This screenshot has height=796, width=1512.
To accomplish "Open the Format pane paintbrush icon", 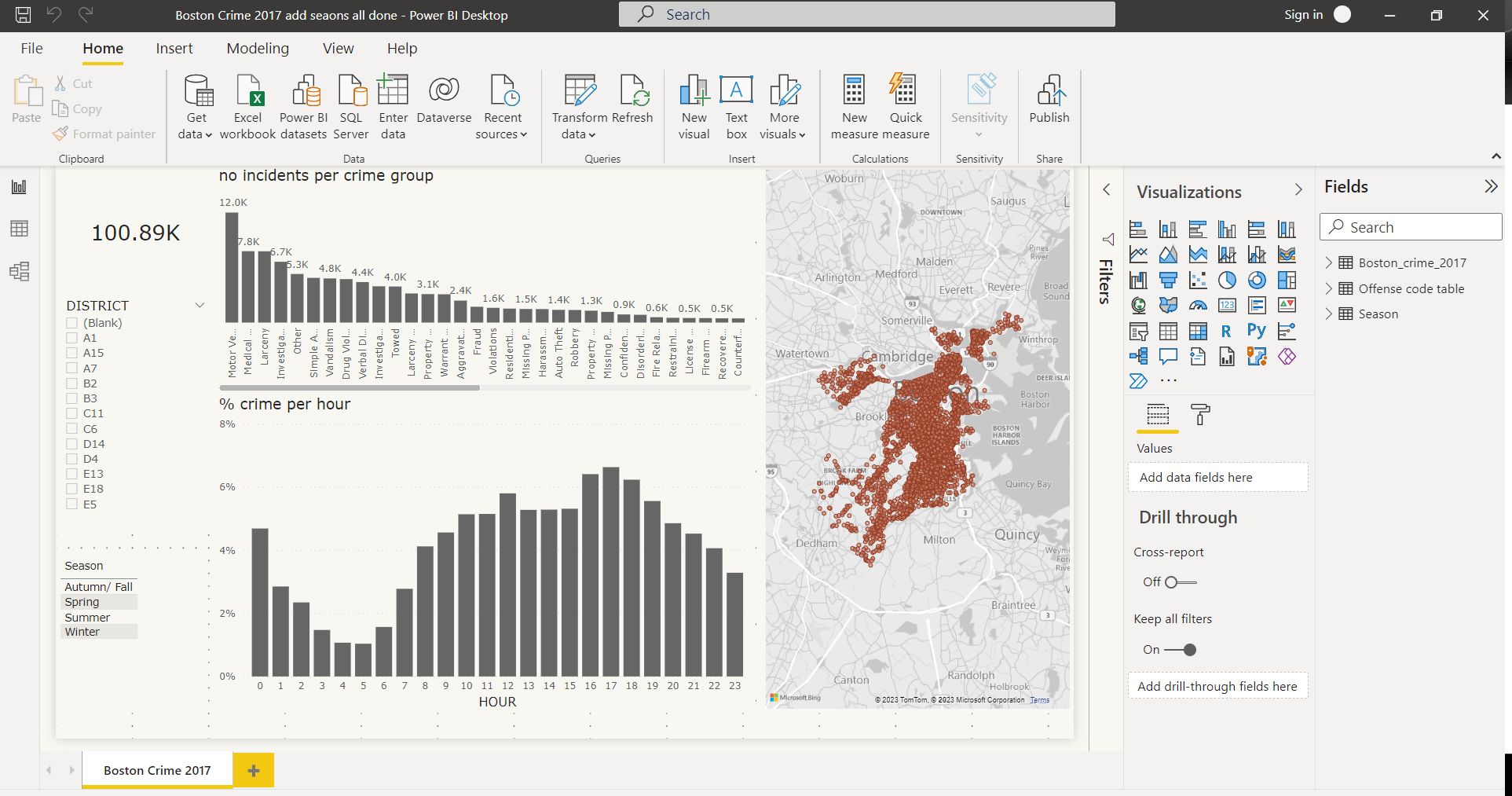I will point(1202,415).
